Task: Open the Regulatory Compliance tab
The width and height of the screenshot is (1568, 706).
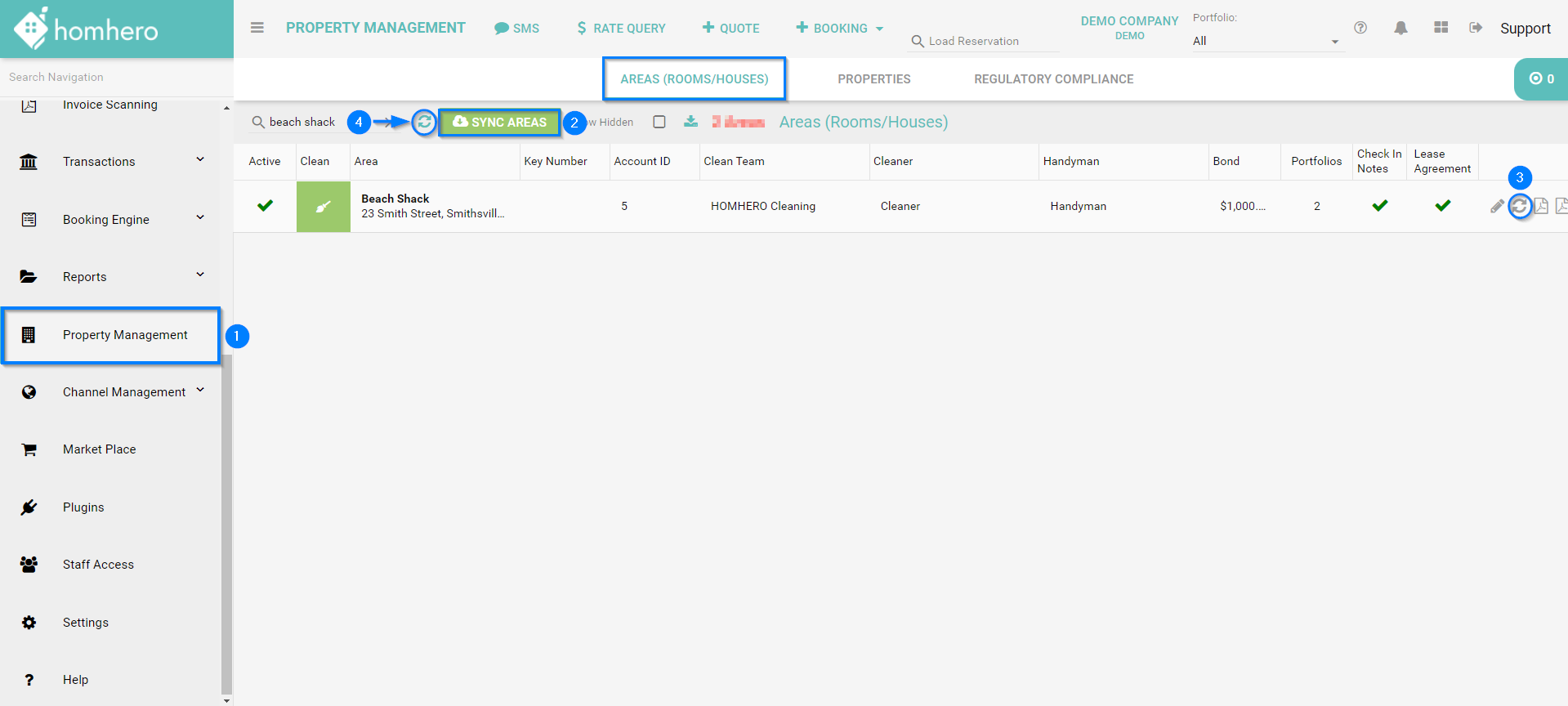Action: 1053,79
